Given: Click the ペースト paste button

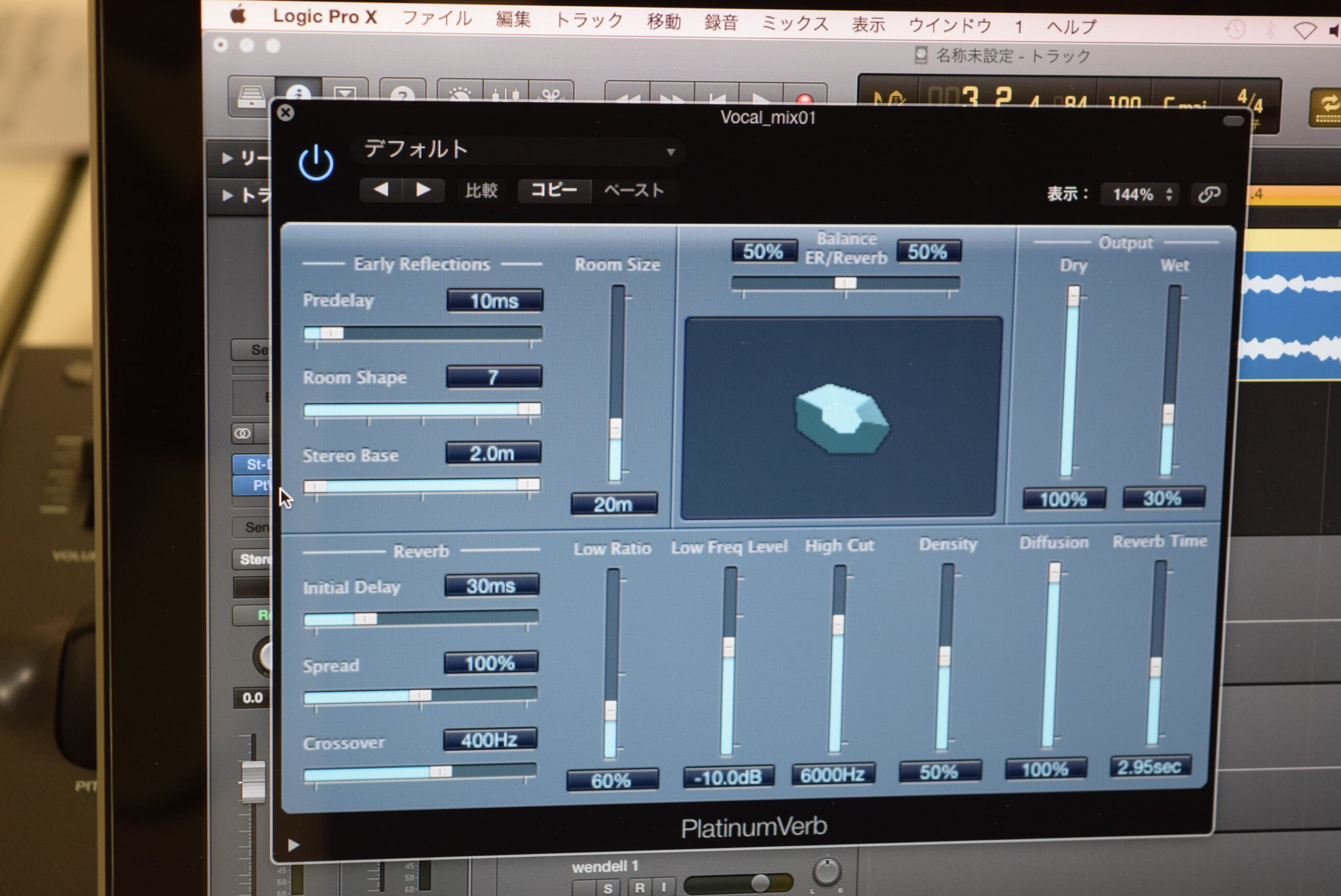Looking at the screenshot, I should pos(634,191).
